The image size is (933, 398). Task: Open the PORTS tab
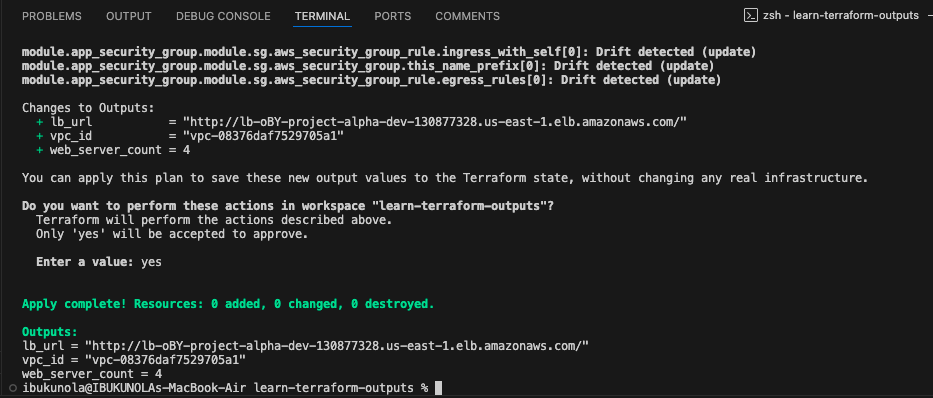click(393, 16)
